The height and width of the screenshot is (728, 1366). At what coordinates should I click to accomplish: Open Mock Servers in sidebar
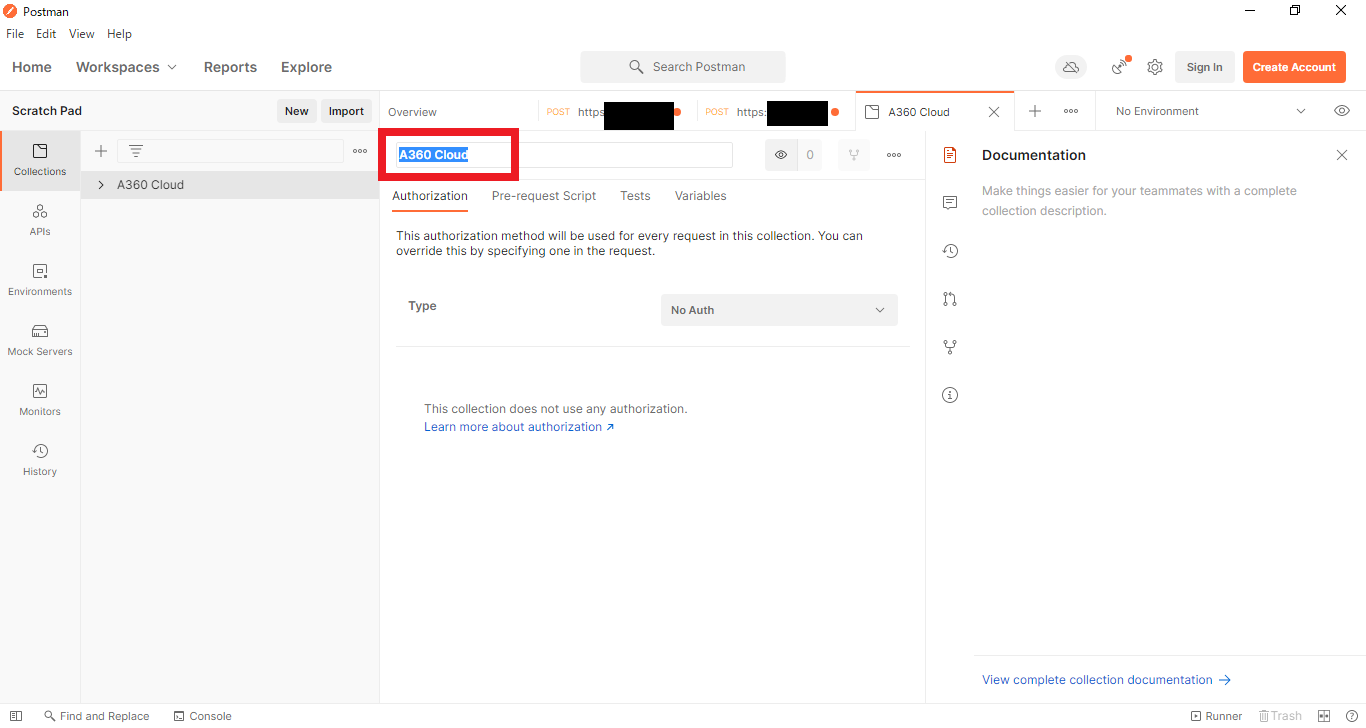coord(40,340)
